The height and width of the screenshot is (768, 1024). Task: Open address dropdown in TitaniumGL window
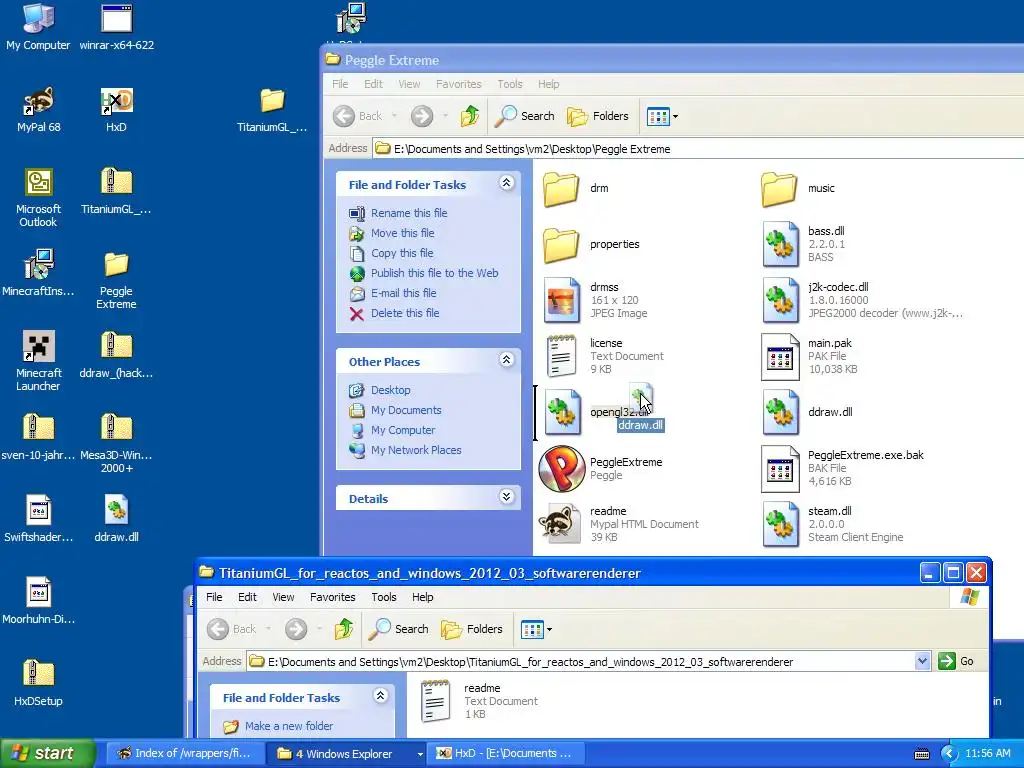pyautogui.click(x=921, y=661)
